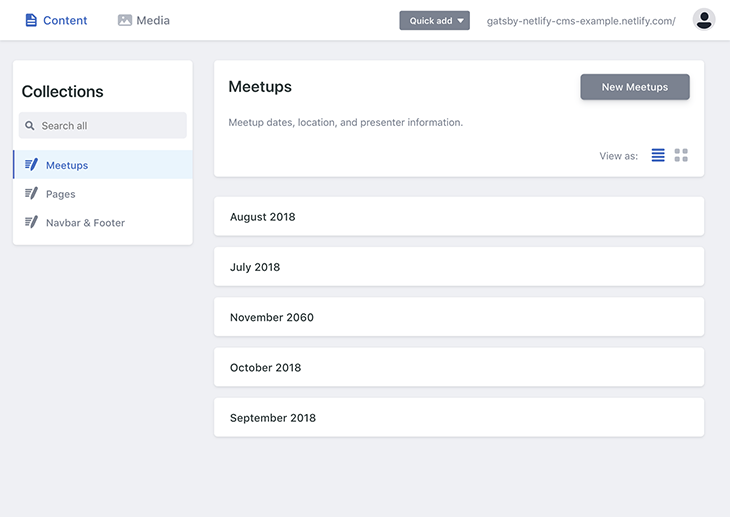Click the search magnifier icon
Viewport: 730px width, 517px height.
coord(31,126)
